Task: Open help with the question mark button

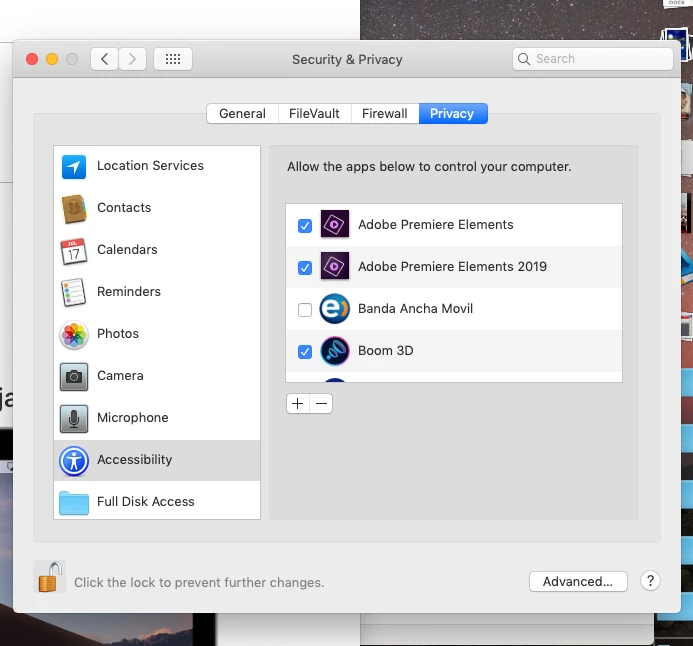Action: (x=650, y=581)
